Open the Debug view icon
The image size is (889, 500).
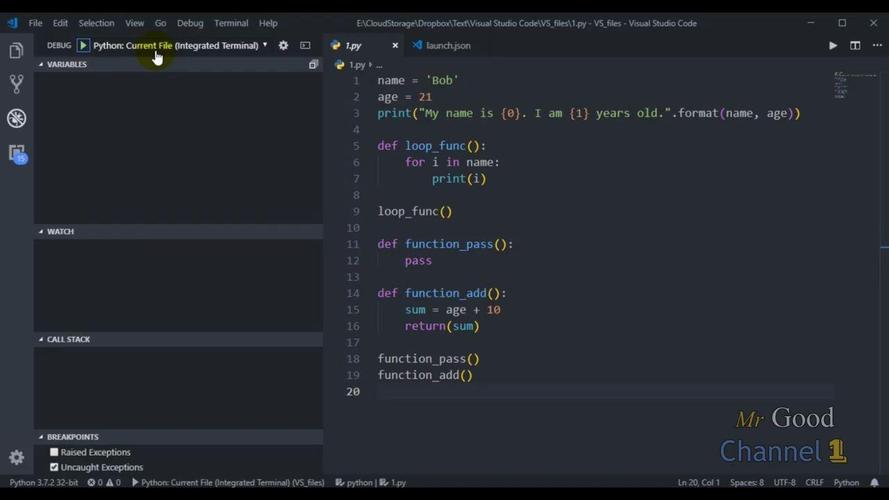[16, 118]
